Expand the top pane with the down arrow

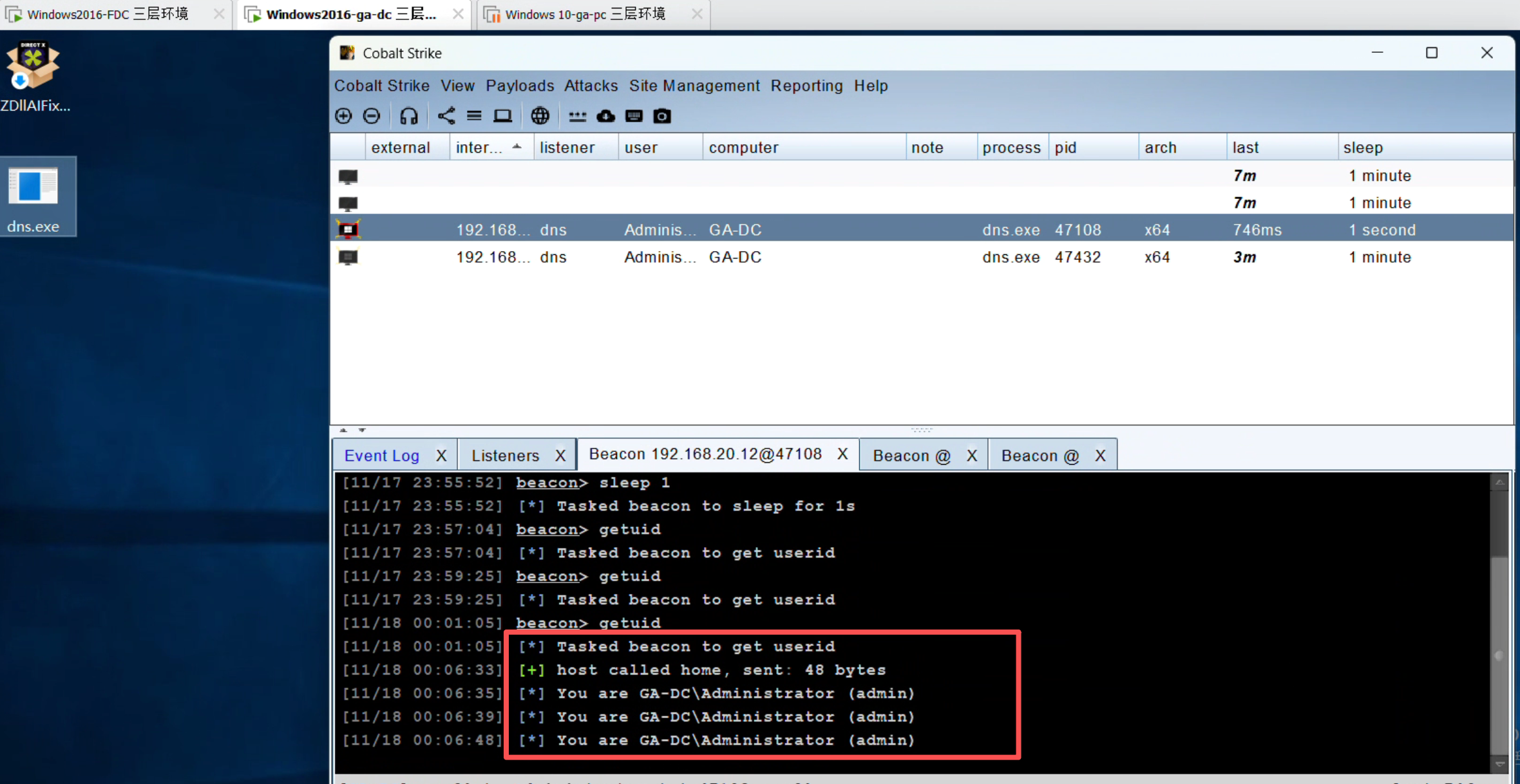point(362,429)
